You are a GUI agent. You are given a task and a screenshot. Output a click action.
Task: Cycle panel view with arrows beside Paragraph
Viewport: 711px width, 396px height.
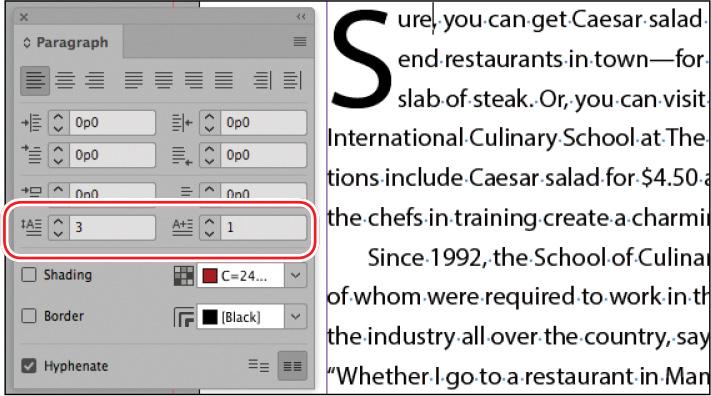pos(27,43)
